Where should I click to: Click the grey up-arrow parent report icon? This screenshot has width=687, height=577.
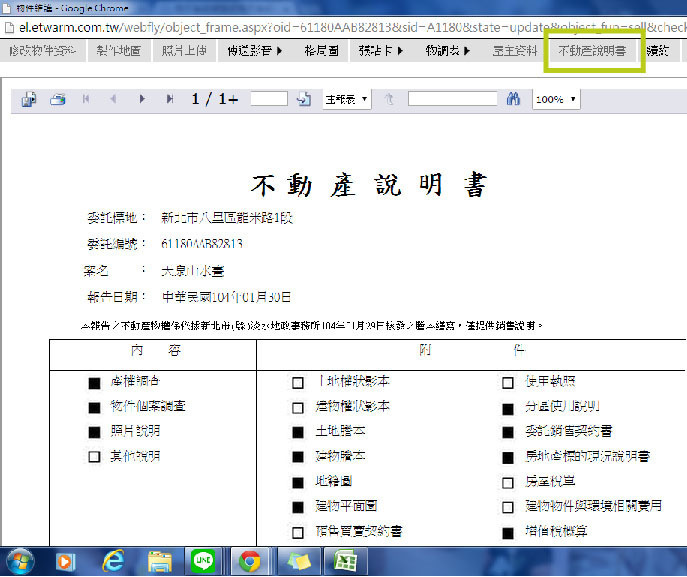click(x=389, y=99)
